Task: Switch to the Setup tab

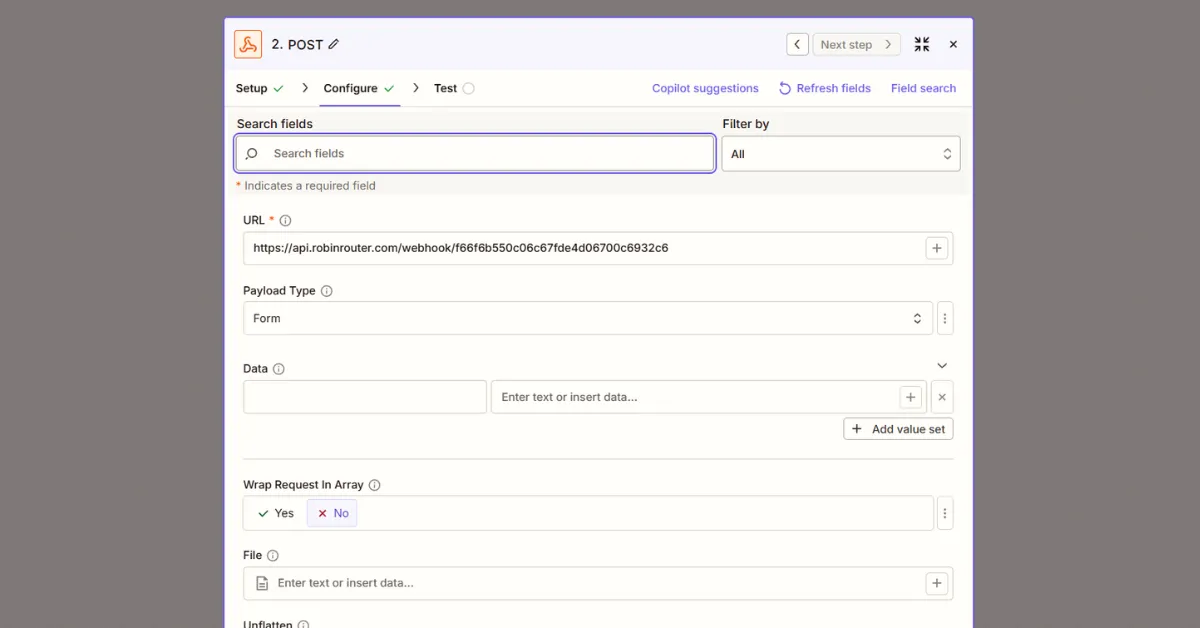Action: (x=250, y=88)
